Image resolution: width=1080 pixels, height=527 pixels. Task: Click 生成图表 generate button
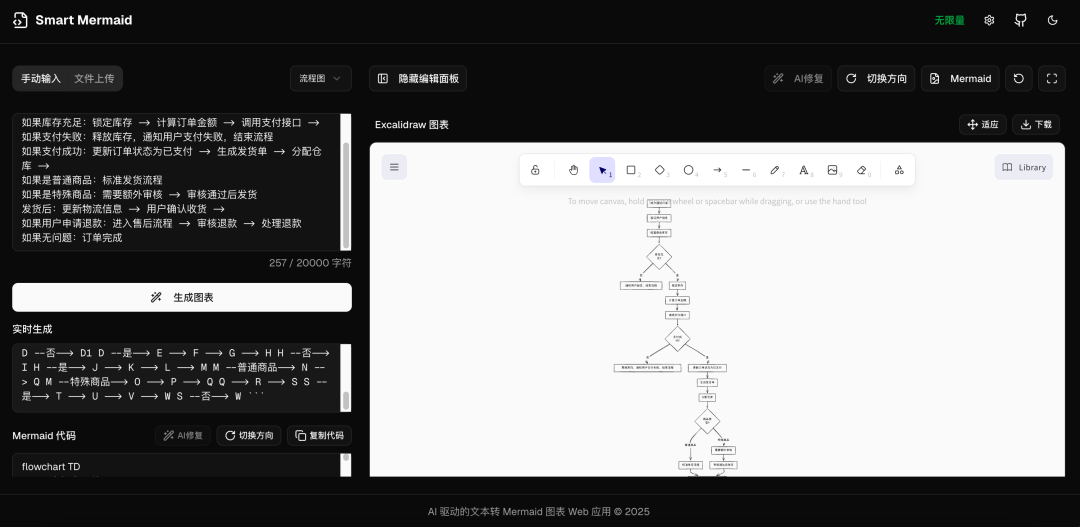coord(182,298)
